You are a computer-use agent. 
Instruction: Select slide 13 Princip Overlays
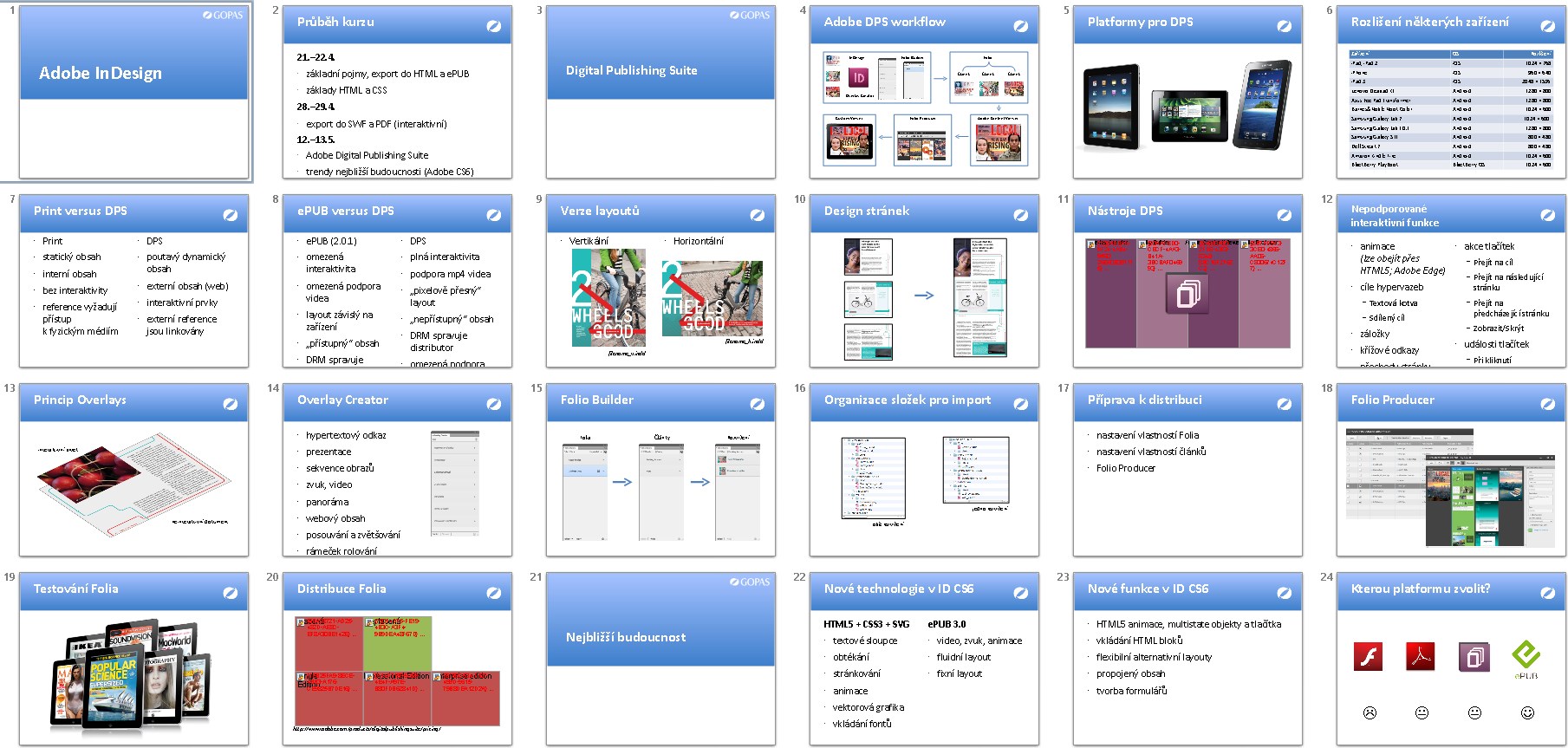coord(133,470)
